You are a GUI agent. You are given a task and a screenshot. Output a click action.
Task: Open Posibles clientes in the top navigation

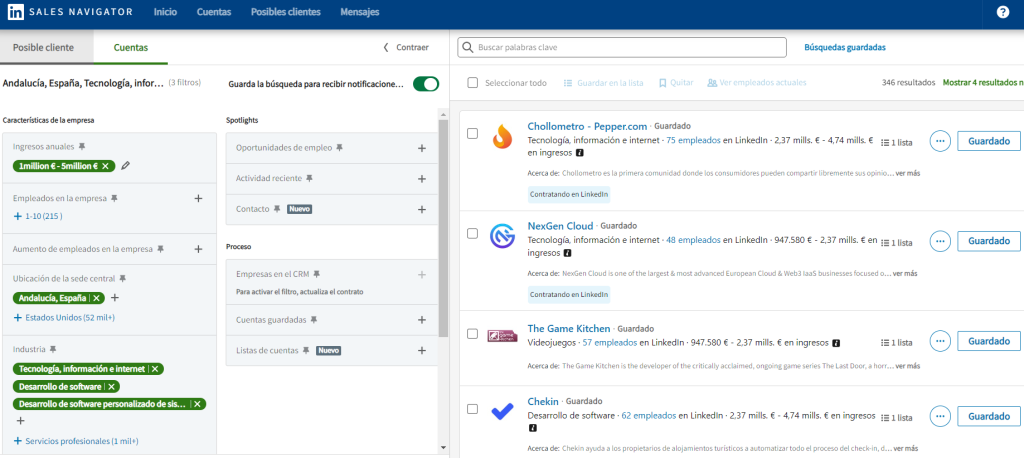285,12
